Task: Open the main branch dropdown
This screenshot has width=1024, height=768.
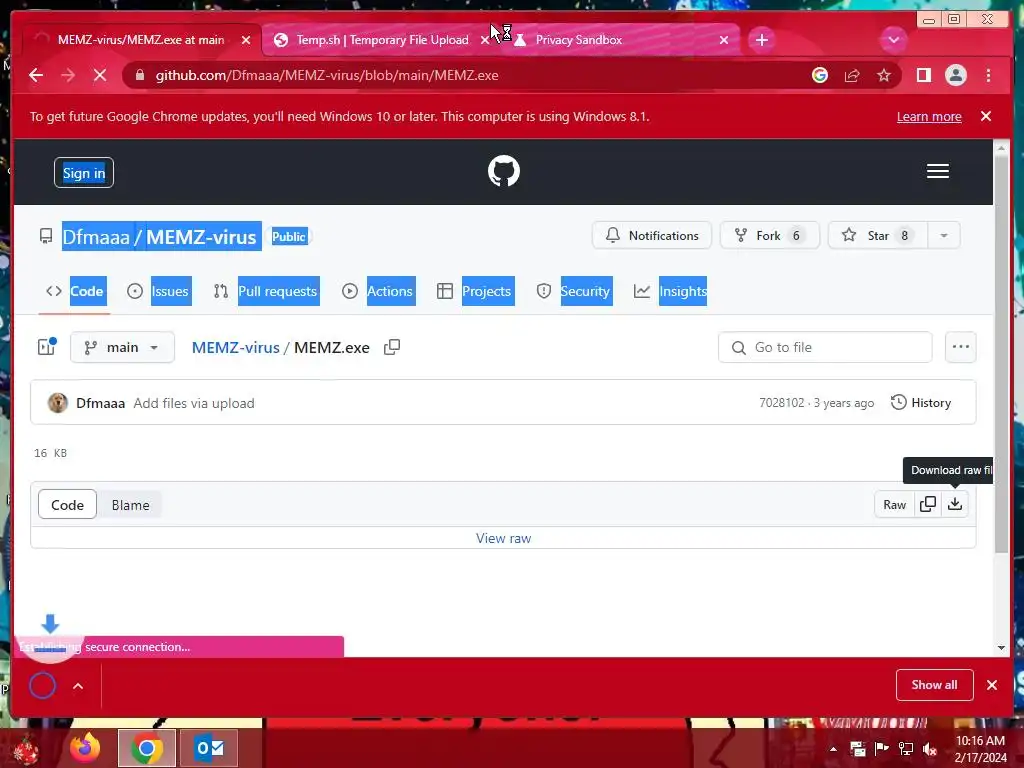Action: pyautogui.click(x=122, y=347)
